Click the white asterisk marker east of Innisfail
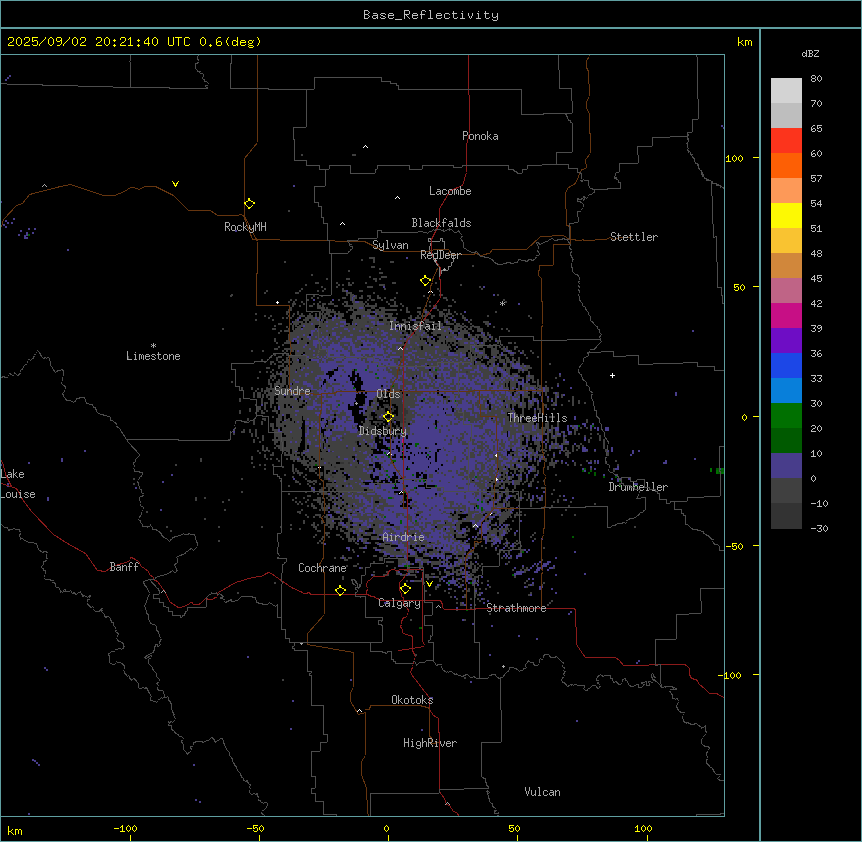862x842 pixels. point(502,303)
